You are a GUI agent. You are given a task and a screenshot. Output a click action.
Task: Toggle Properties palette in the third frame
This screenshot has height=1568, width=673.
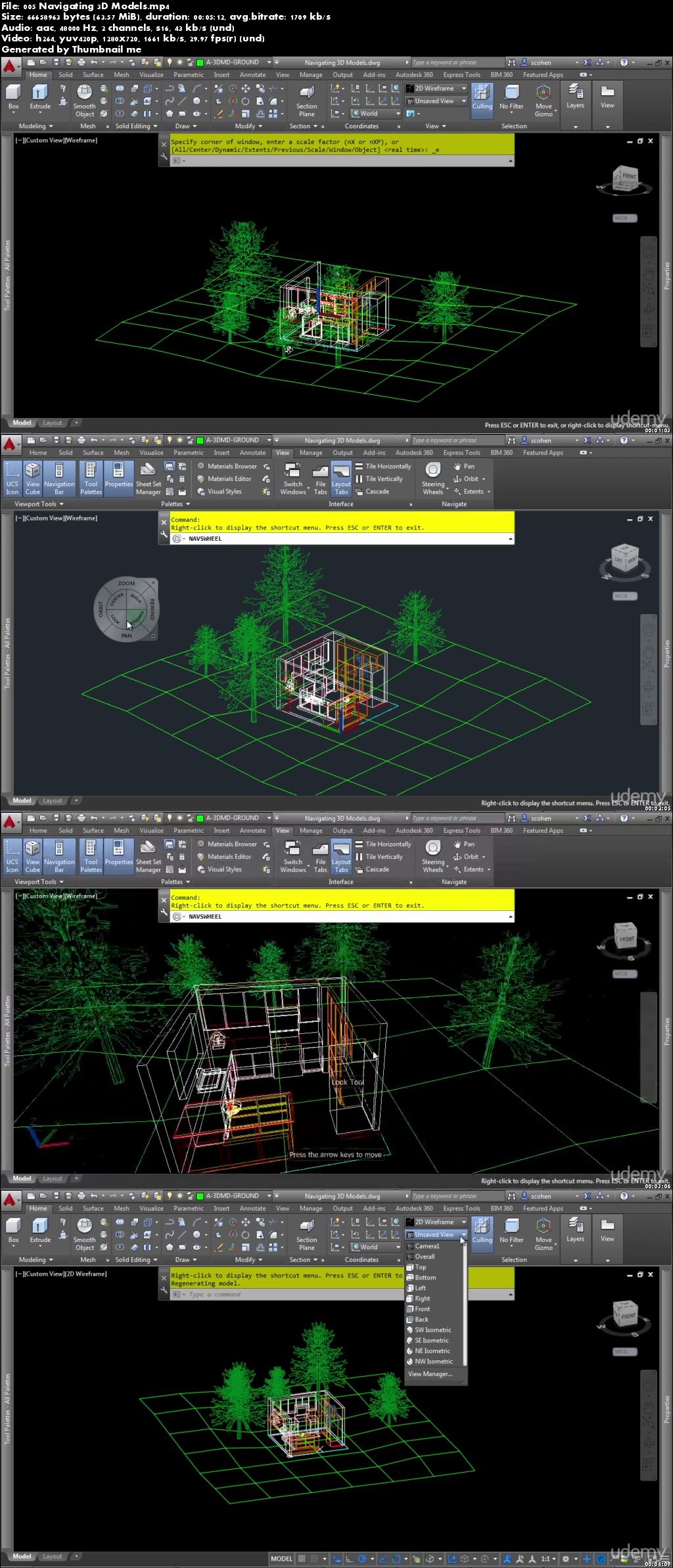tap(118, 856)
